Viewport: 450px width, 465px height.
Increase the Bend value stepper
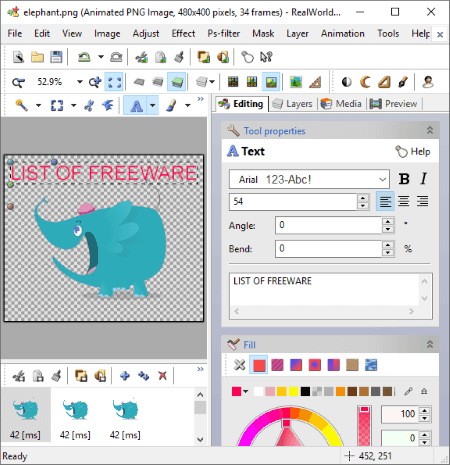(388, 244)
